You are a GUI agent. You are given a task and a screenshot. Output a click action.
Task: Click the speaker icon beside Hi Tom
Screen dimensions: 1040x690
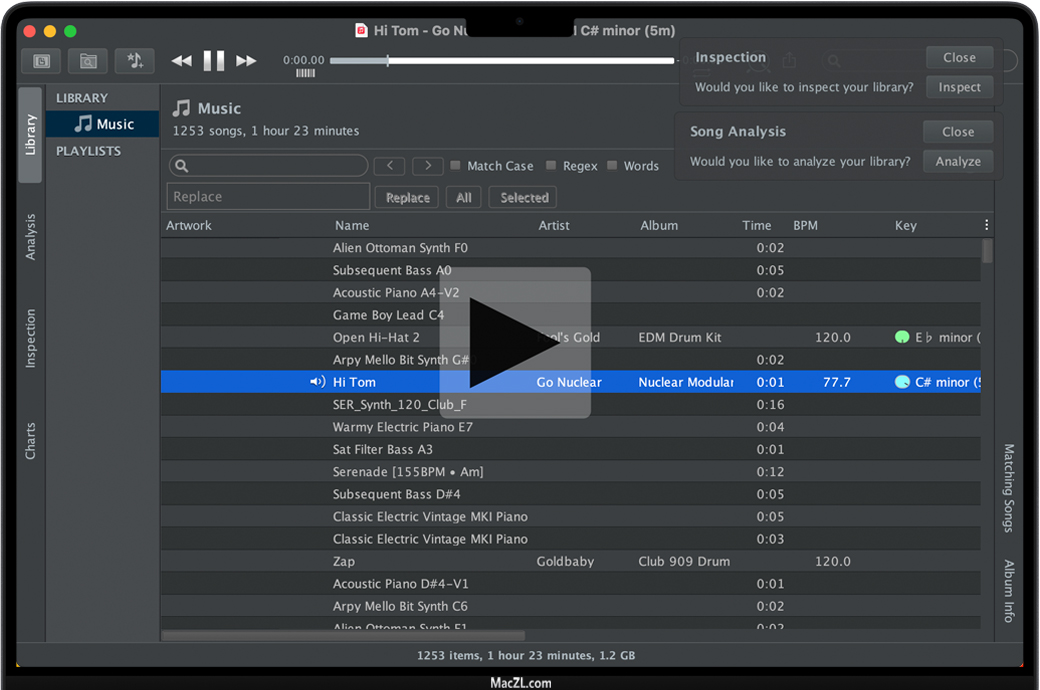tap(317, 382)
